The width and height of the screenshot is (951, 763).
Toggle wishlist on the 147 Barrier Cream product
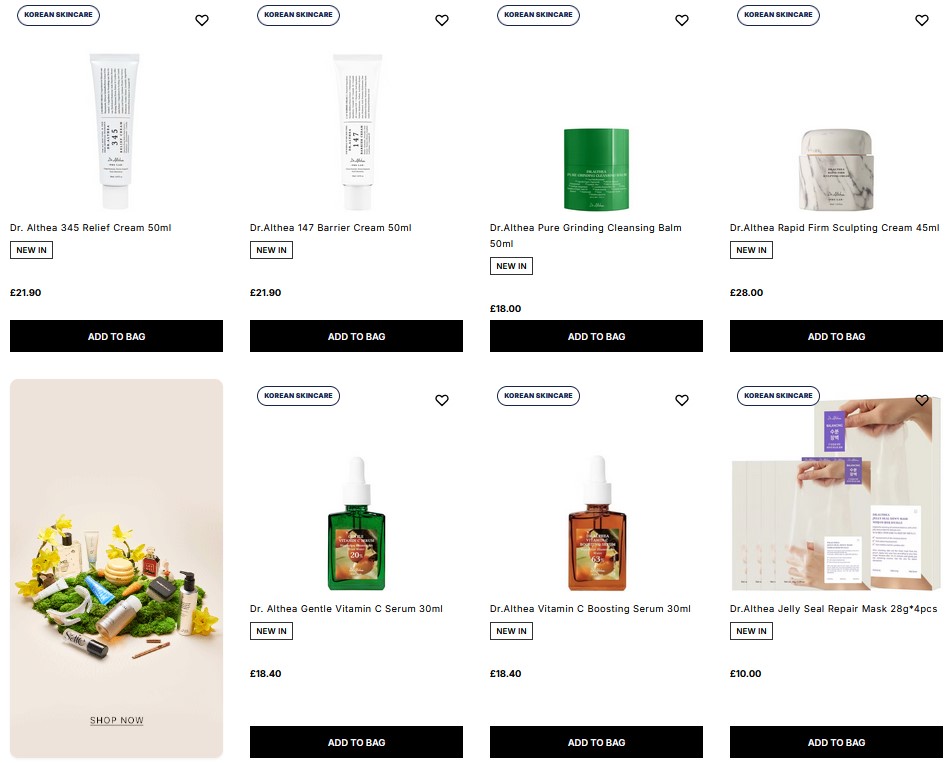point(441,19)
